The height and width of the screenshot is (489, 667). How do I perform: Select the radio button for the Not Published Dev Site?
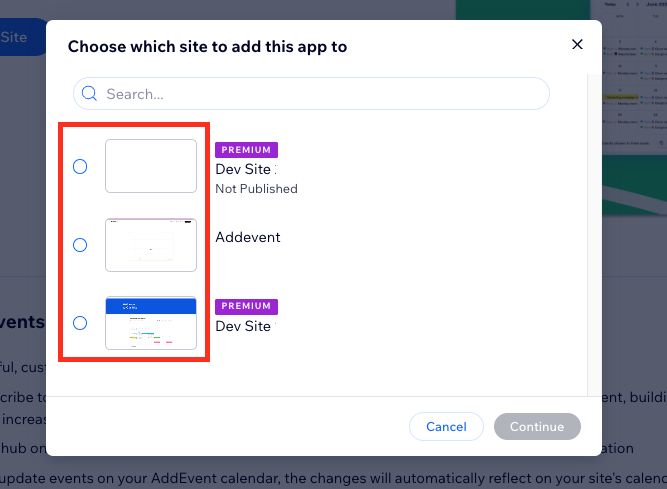point(80,166)
